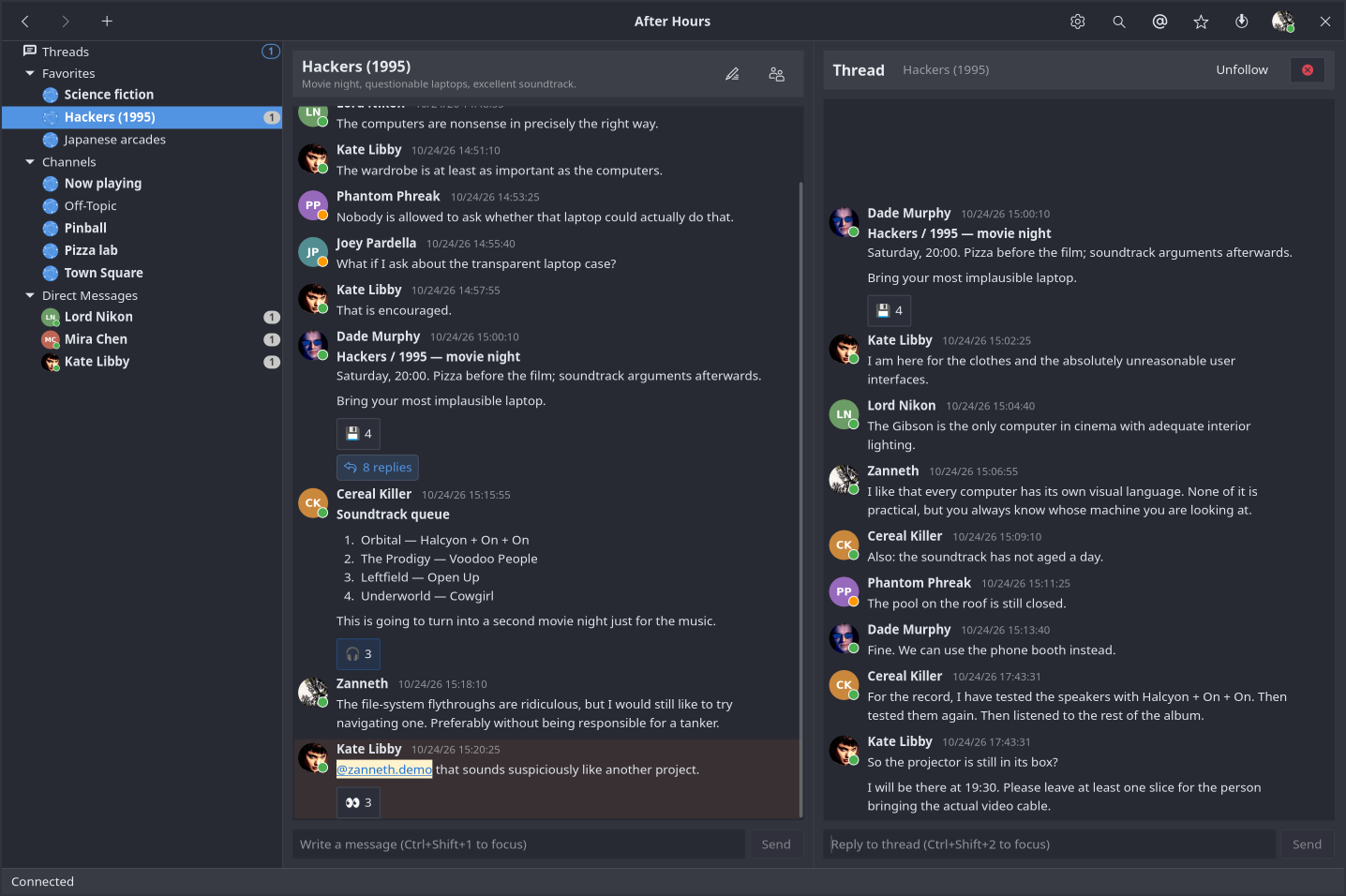Viewport: 1346px width, 896px height.
Task: Click Cereal Killer's name at 17:43:31 in thread
Action: (x=905, y=677)
